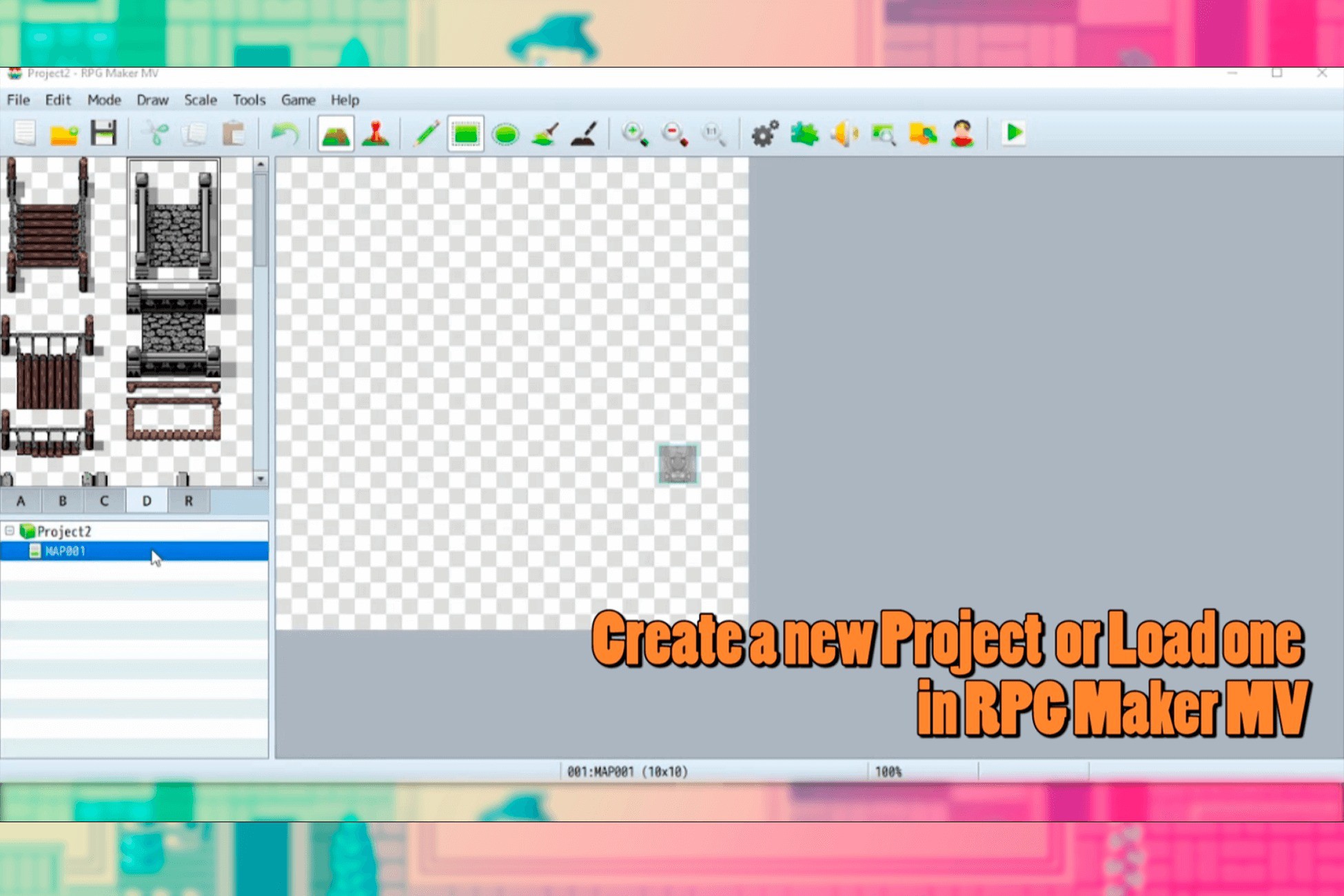The image size is (1344, 896).
Task: Open the Edit menu
Action: pyautogui.click(x=58, y=100)
